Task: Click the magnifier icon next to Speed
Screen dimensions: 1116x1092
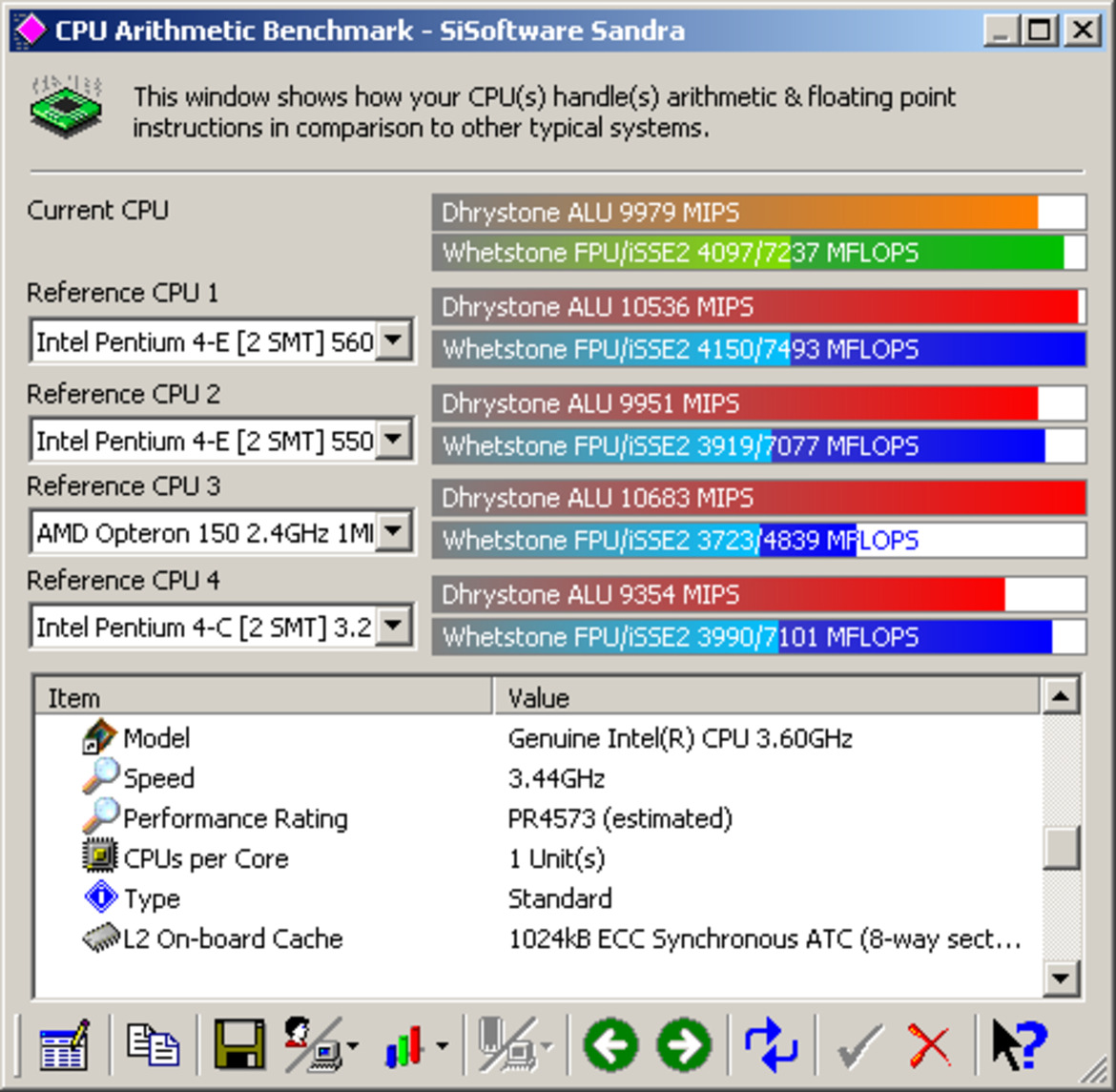Action: pos(101,776)
